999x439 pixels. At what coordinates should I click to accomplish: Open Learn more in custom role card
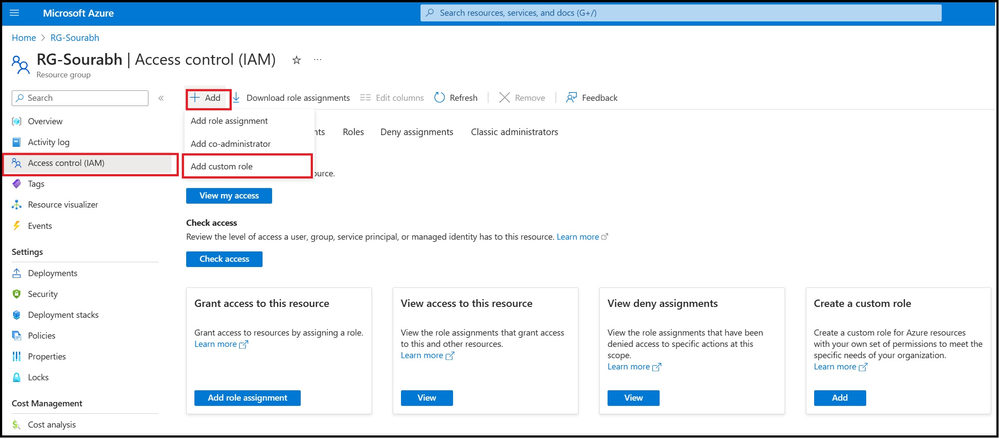[x=840, y=366]
